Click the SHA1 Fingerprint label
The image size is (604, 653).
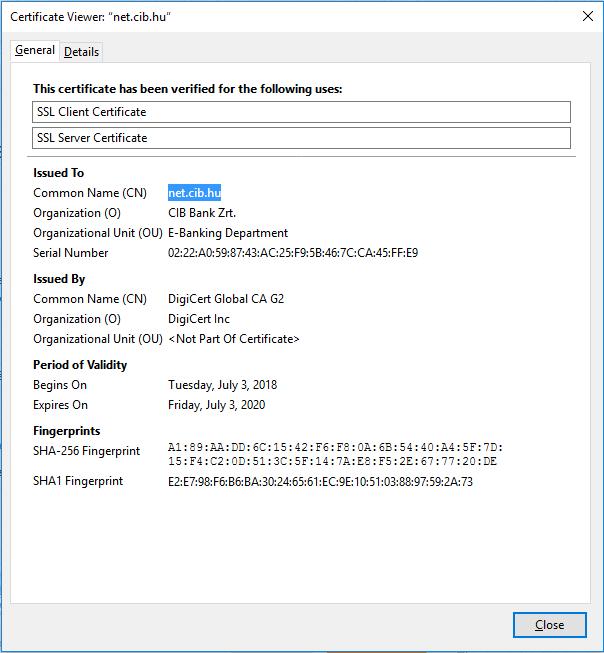click(x=78, y=481)
